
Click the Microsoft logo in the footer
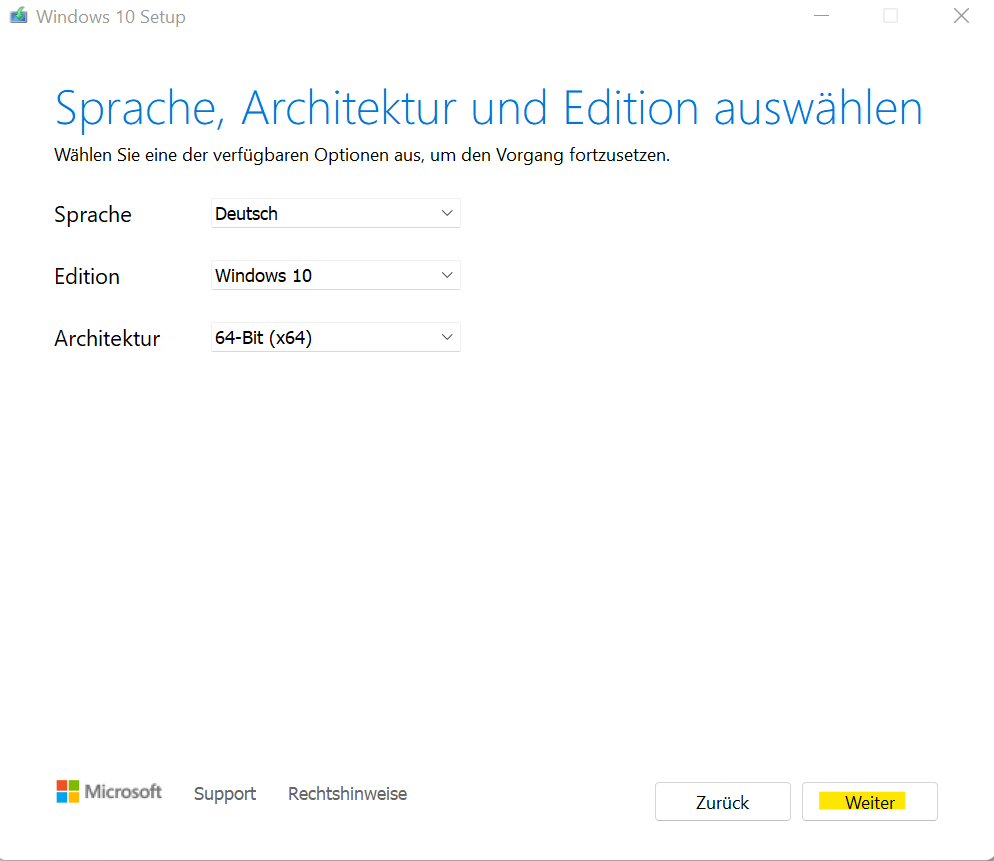tap(109, 792)
